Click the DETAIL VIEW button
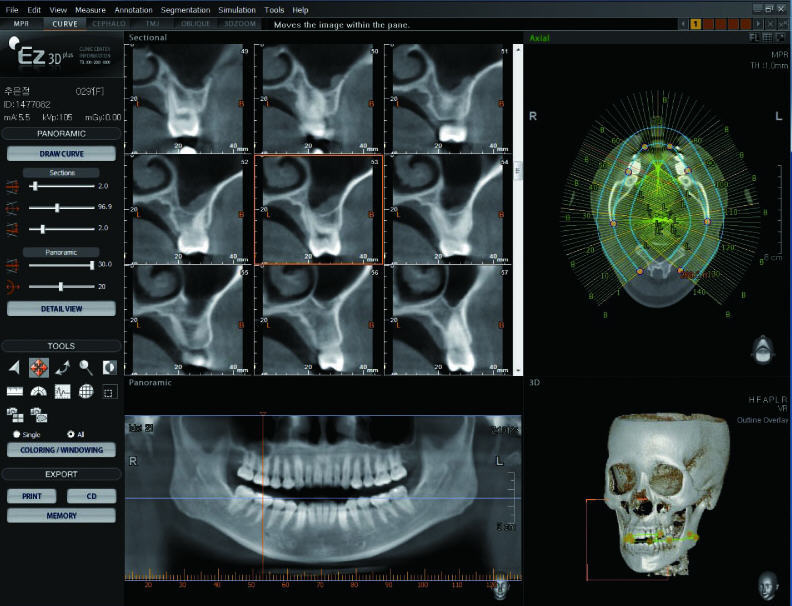This screenshot has height=606, width=792. tap(61, 309)
